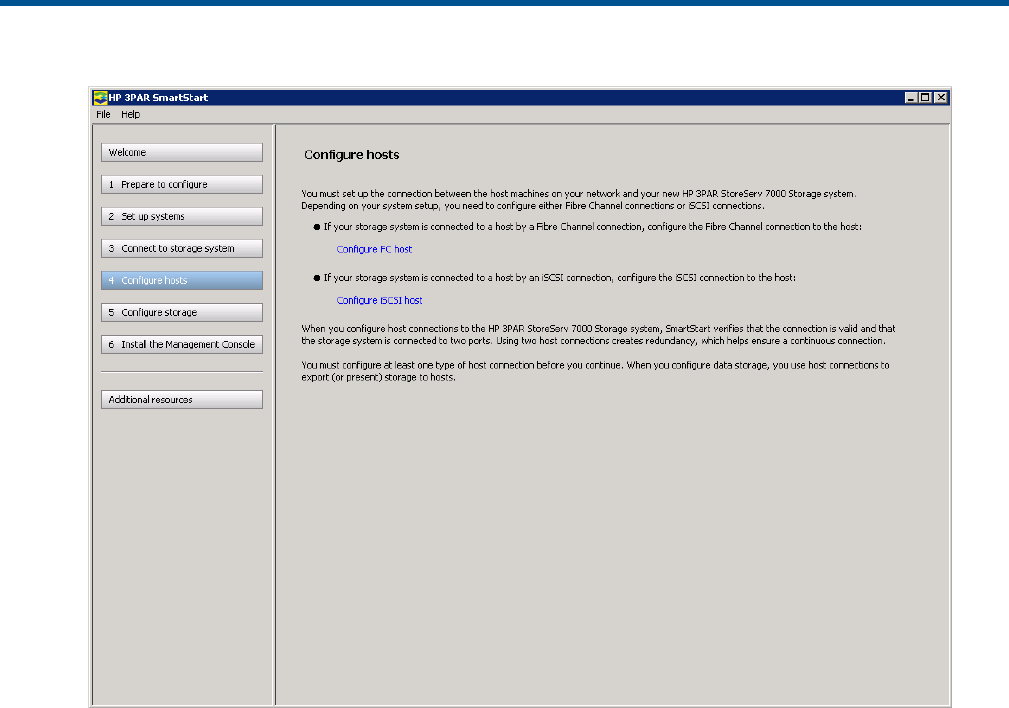Click the bullet text about Fibre Channel connection
1009x708 pixels.
click(x=592, y=227)
